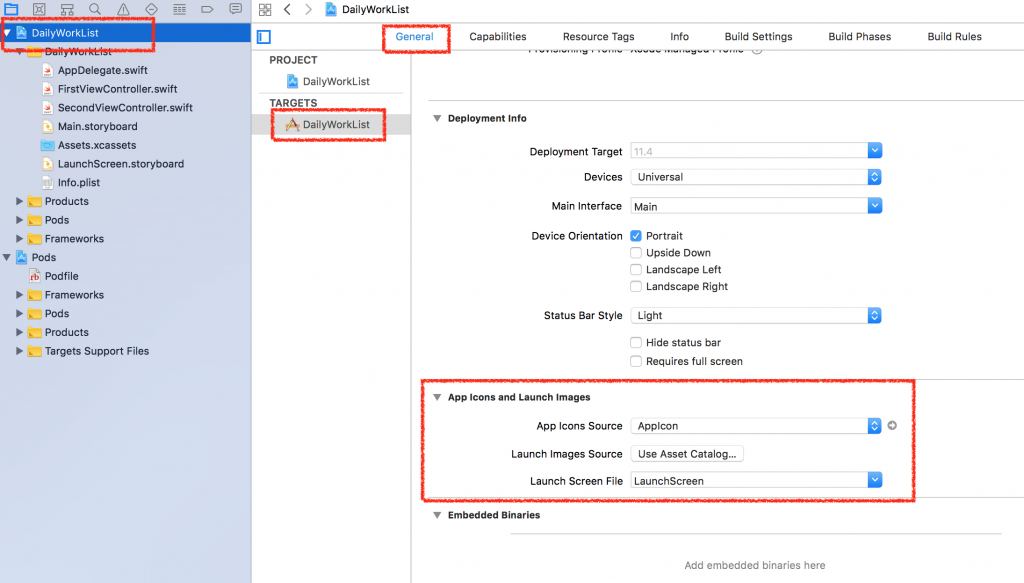The image size is (1024, 583).
Task: Open the Issue navigator warning icon
Action: (x=123, y=9)
